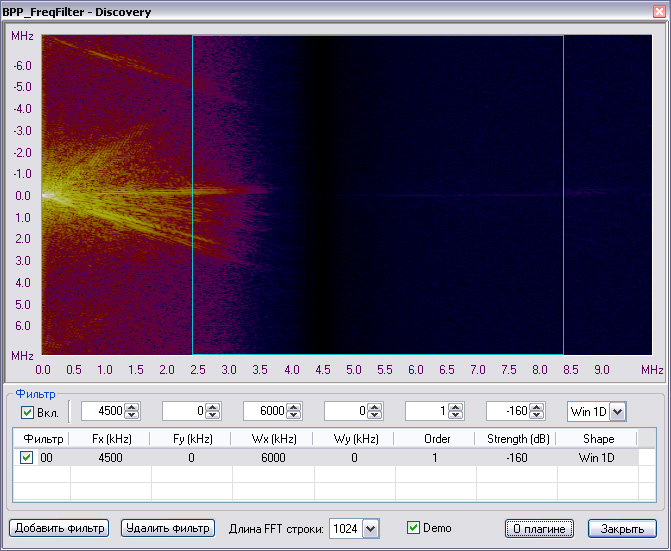Screen dimensions: 671x551
Task: Click the Фильтр column header
Action: coord(42,438)
